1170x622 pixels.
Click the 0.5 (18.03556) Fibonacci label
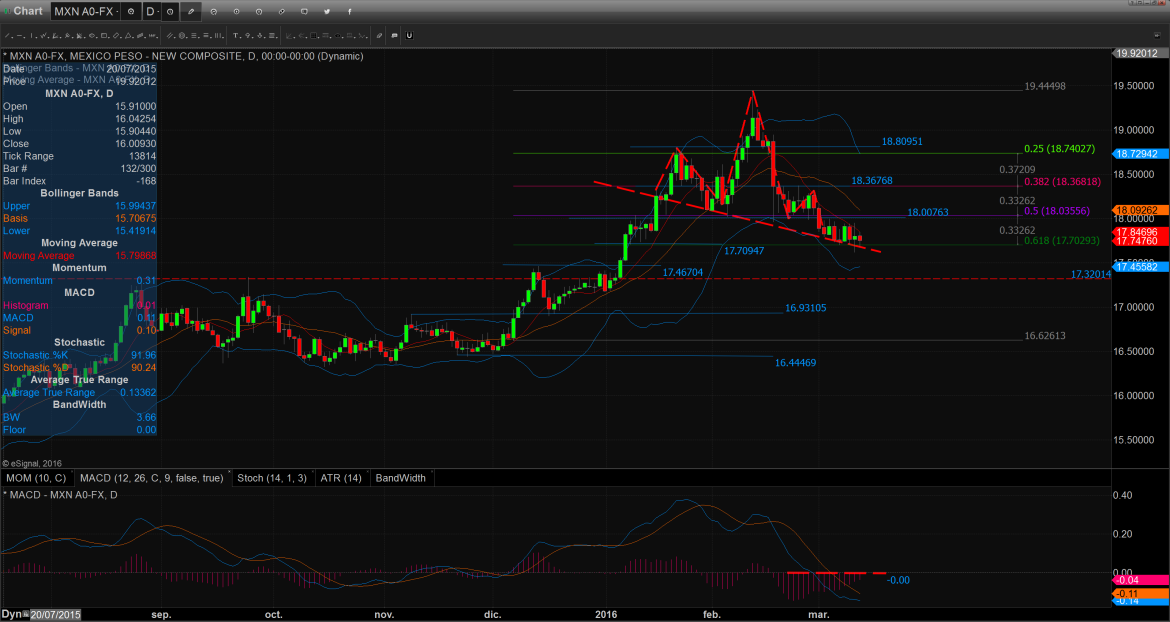(1057, 211)
